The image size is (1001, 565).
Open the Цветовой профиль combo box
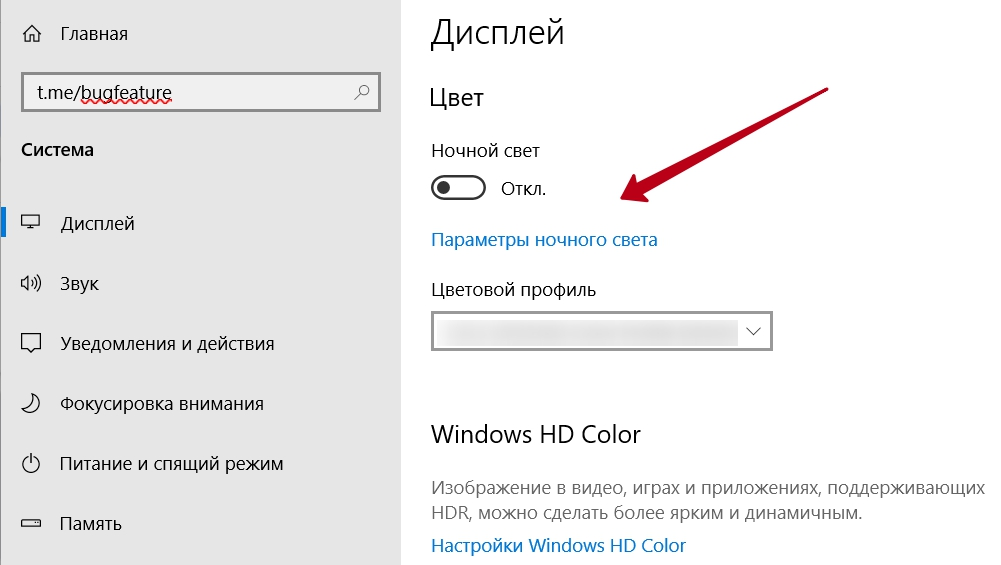point(585,331)
